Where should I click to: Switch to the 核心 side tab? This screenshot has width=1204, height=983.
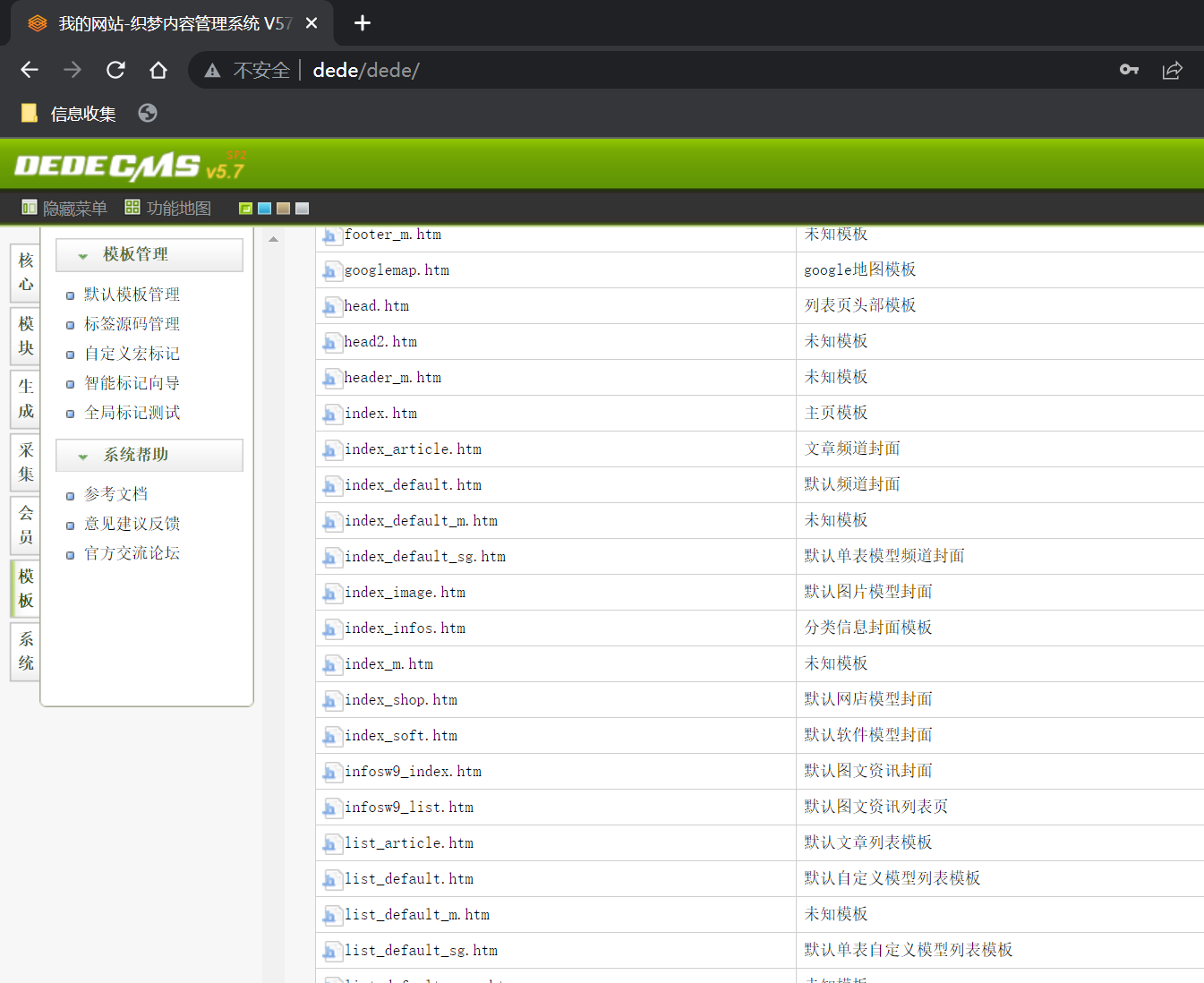pyautogui.click(x=26, y=272)
